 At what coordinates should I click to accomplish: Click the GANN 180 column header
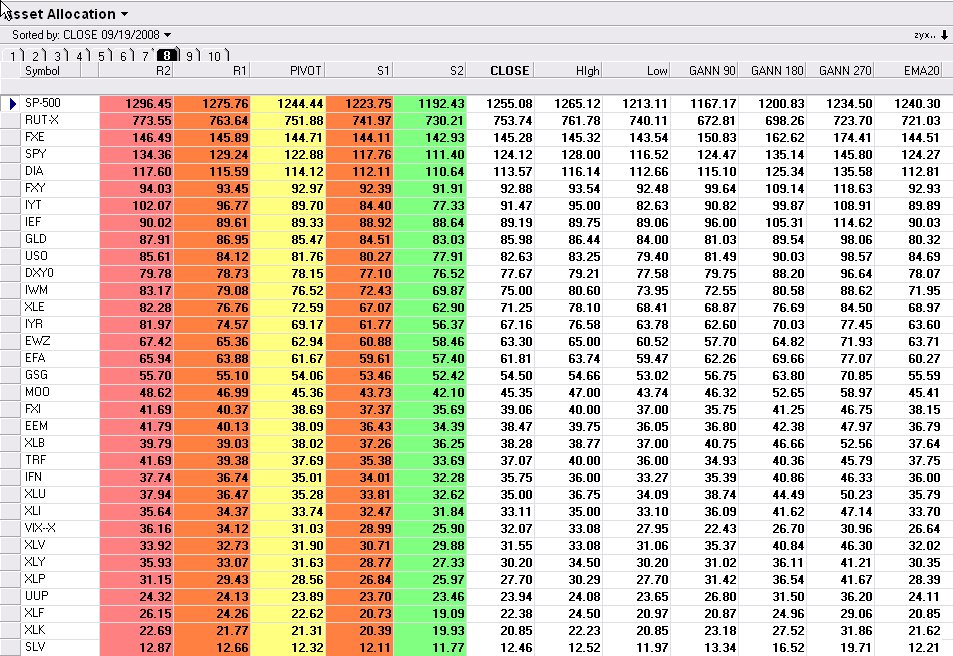pyautogui.click(x=772, y=71)
